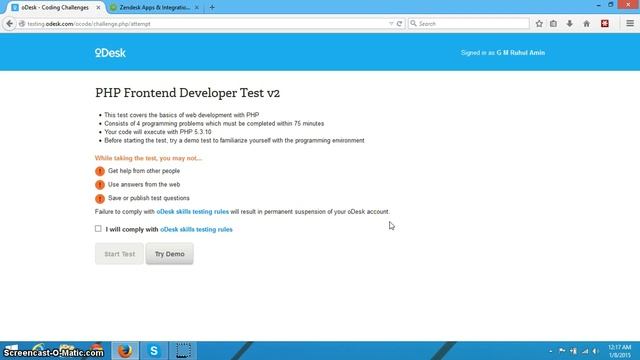Click the screen recorder taskbar icon
This screenshot has height=360, width=640.
pyautogui.click(x=183, y=351)
